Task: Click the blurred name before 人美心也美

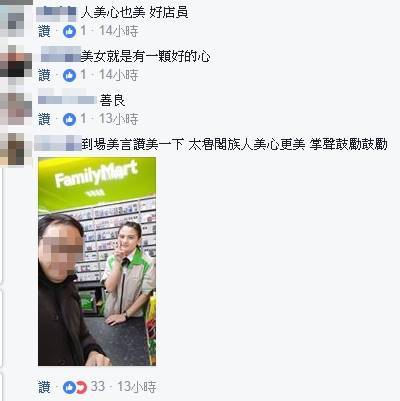Action: (56, 13)
